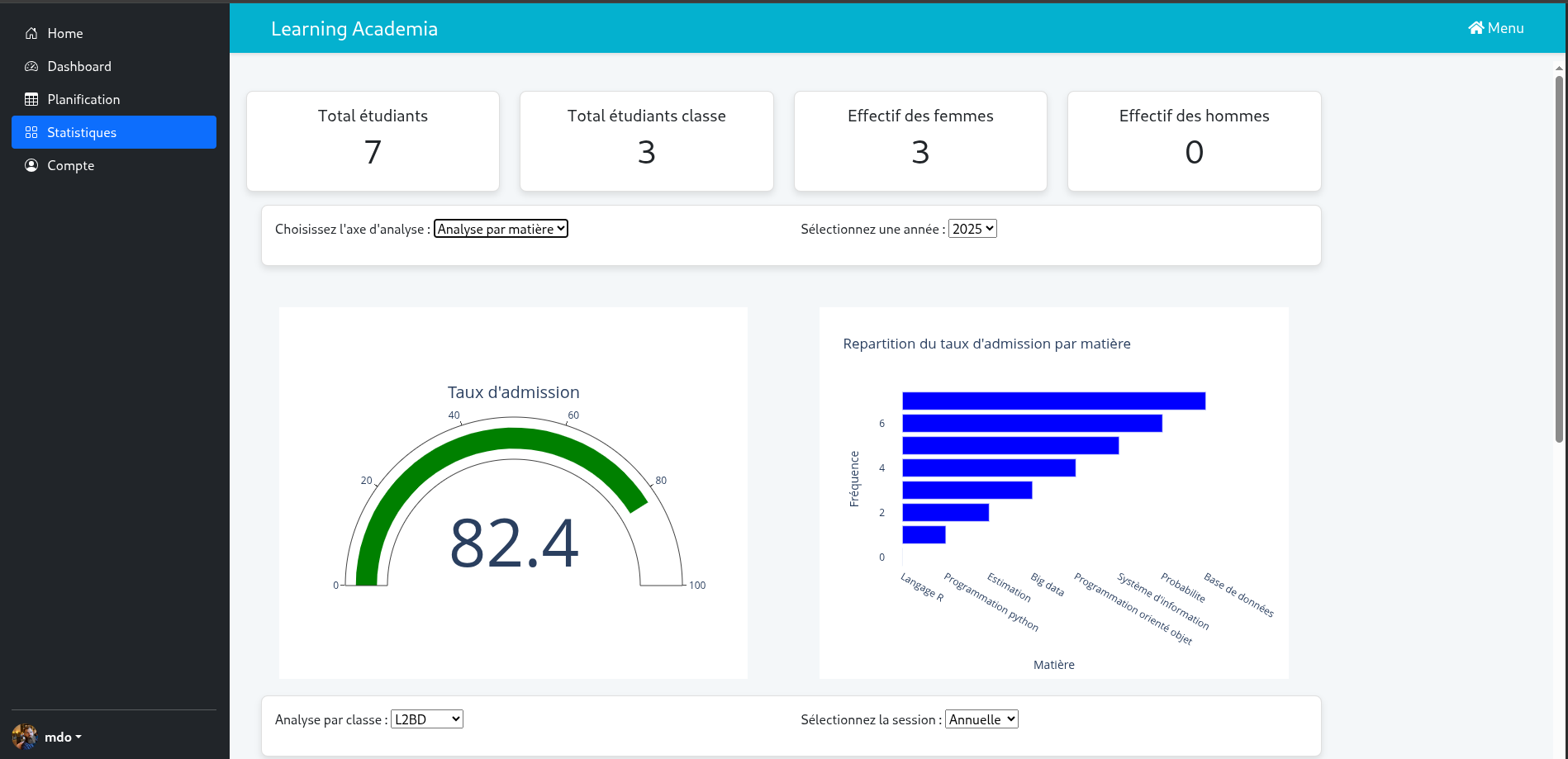This screenshot has height=759, width=1568.
Task: Open the session dropdown showing Annuelle
Action: pyautogui.click(x=981, y=719)
